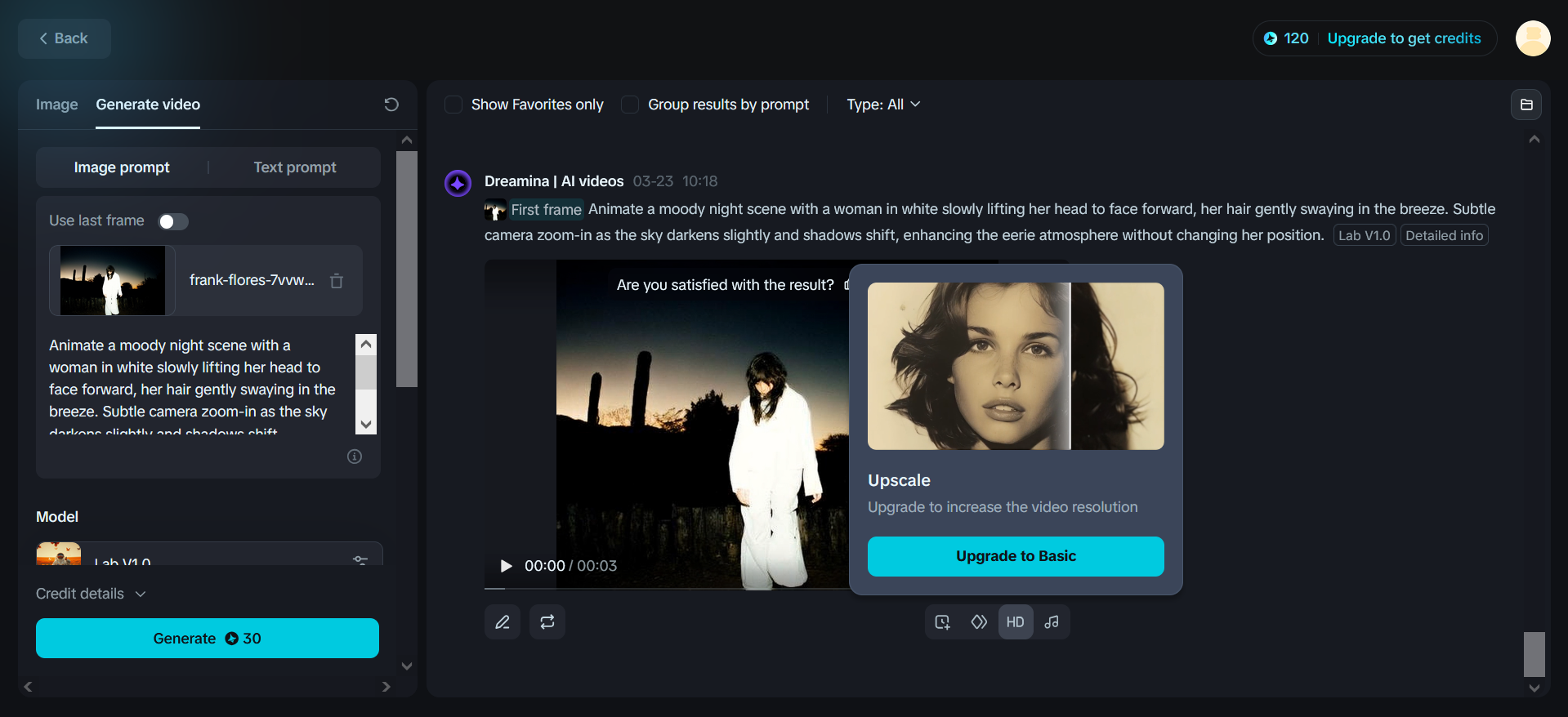Click the Upgrade to Basic button
The width and height of the screenshot is (1568, 717).
tap(1016, 556)
